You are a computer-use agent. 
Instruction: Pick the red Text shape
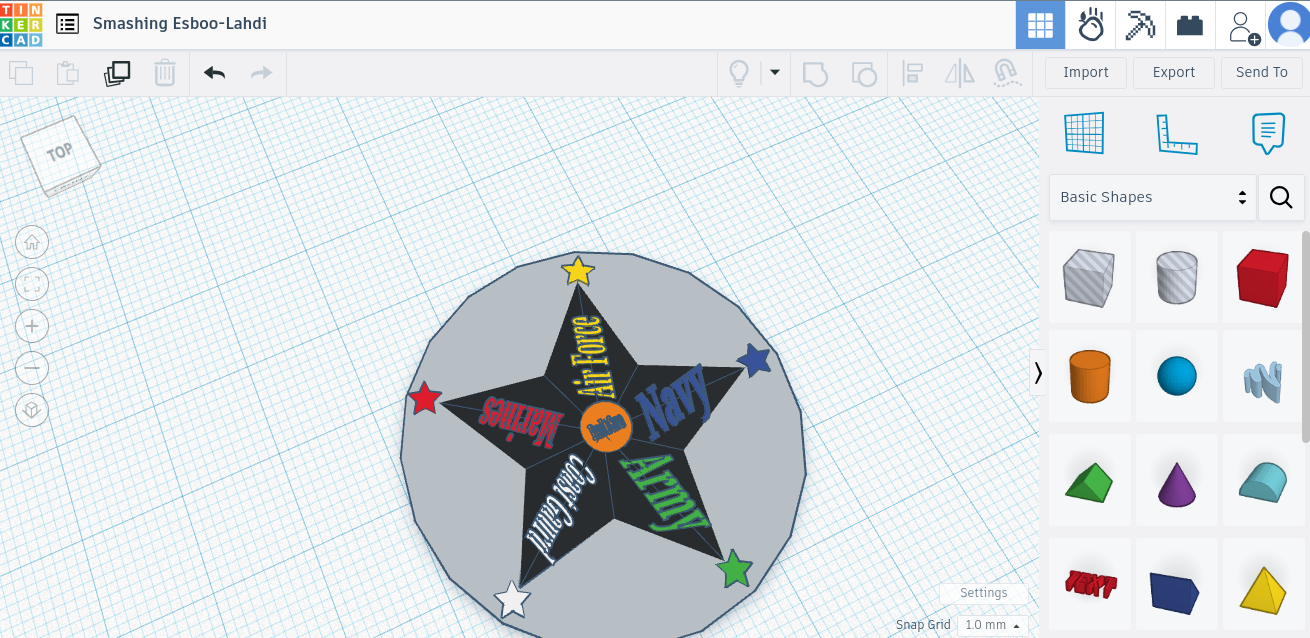pos(1090,584)
